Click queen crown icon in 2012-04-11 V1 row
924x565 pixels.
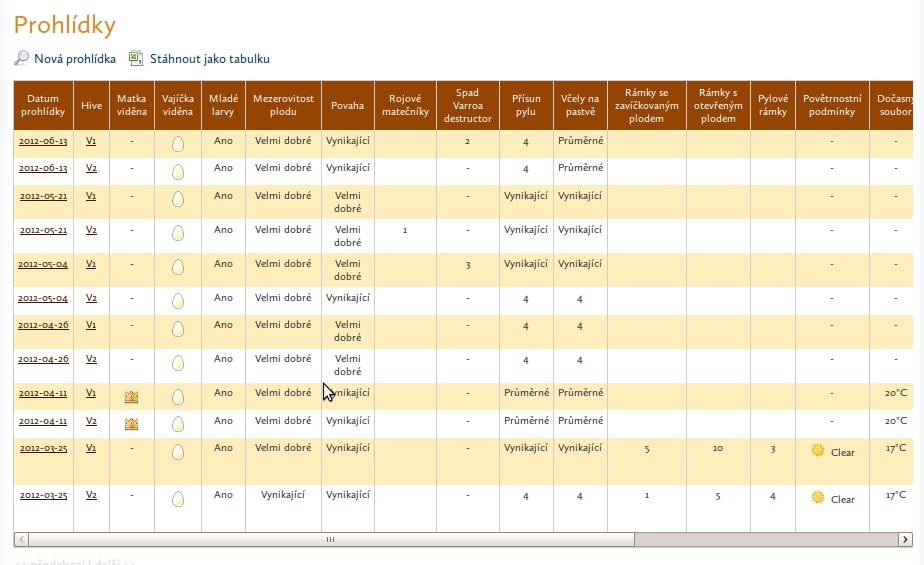click(x=131, y=397)
